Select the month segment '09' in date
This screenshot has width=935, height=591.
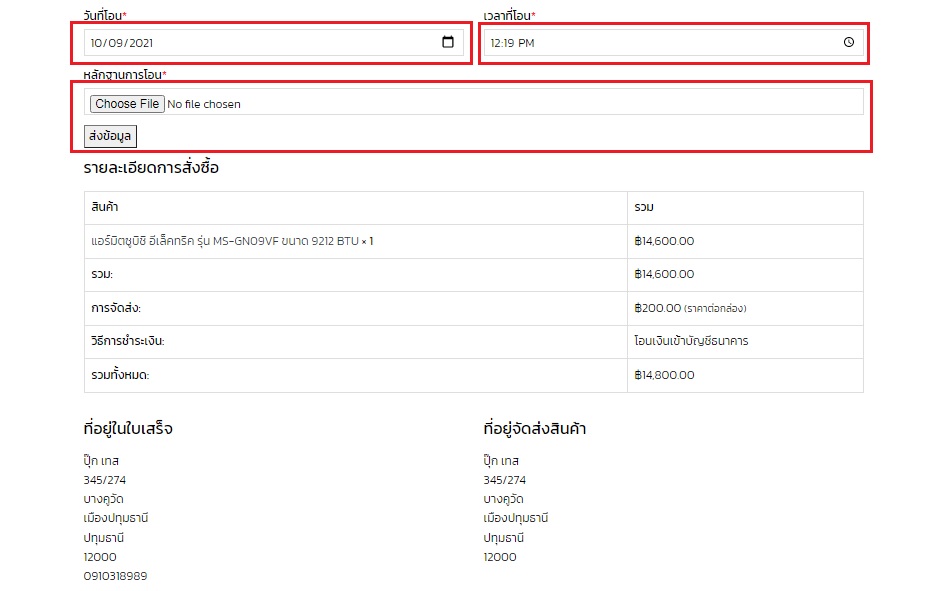118,43
